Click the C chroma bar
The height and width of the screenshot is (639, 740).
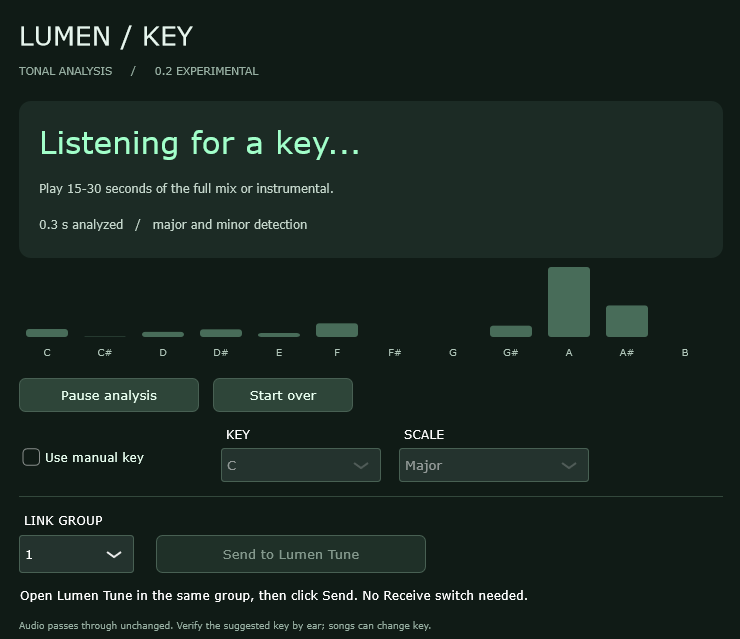coord(47,333)
